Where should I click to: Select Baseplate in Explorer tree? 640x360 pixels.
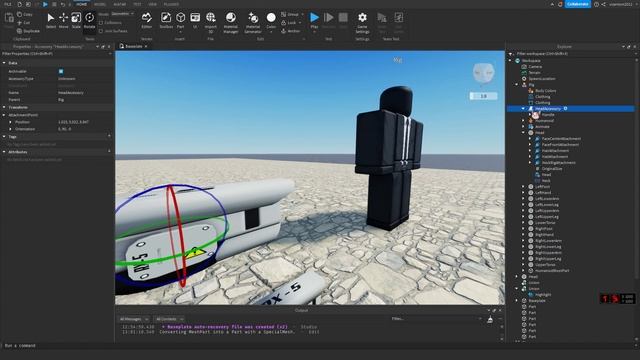[x=537, y=301]
